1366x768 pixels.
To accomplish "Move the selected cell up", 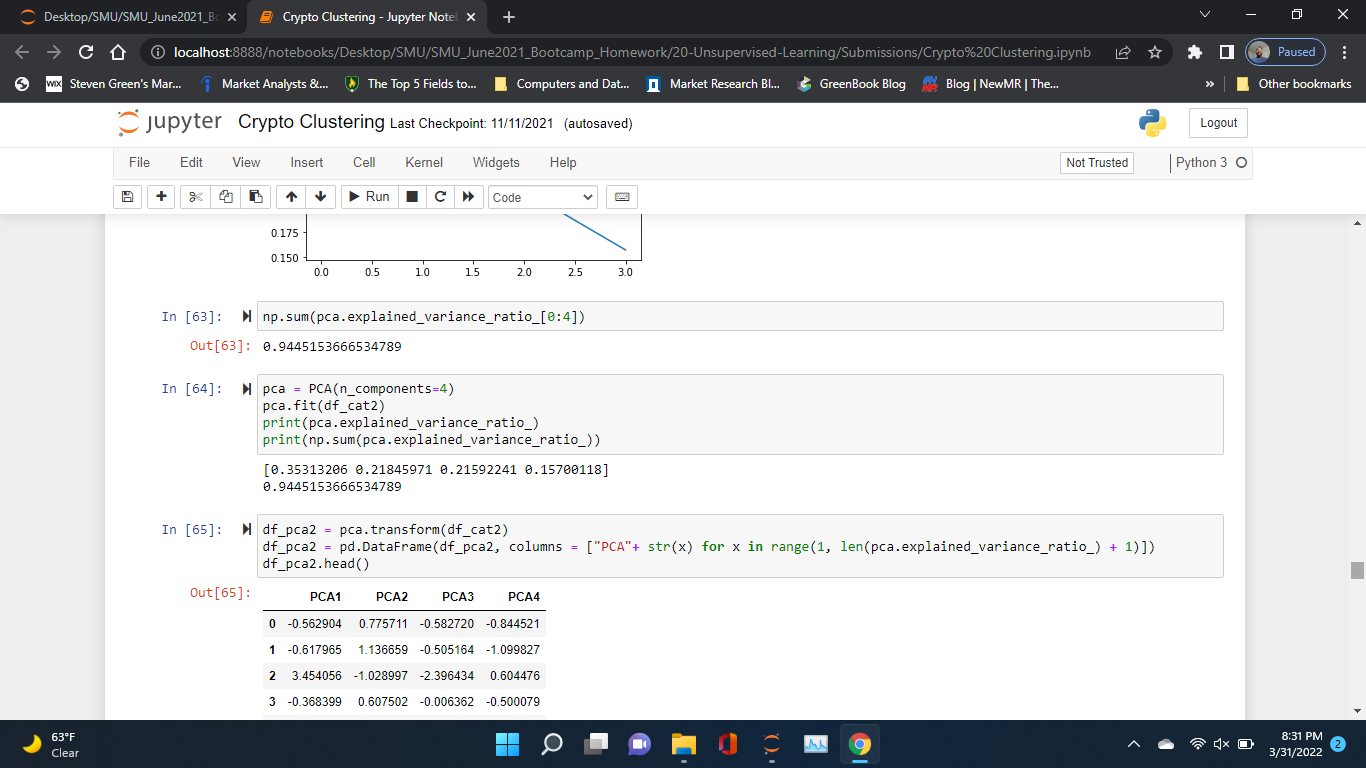I will click(290, 197).
